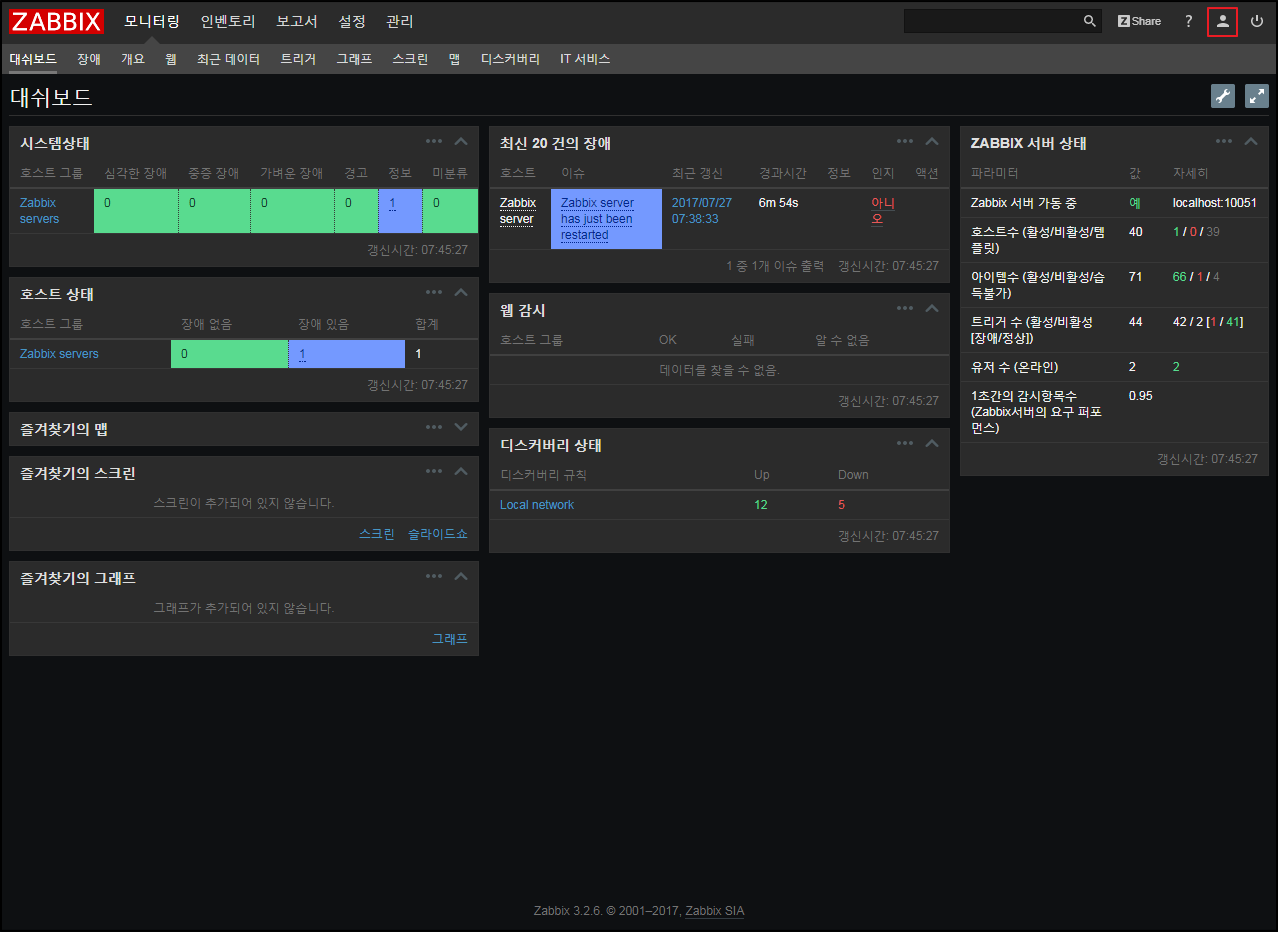
Task: Go to the 트리거 submenu tab
Action: [298, 59]
